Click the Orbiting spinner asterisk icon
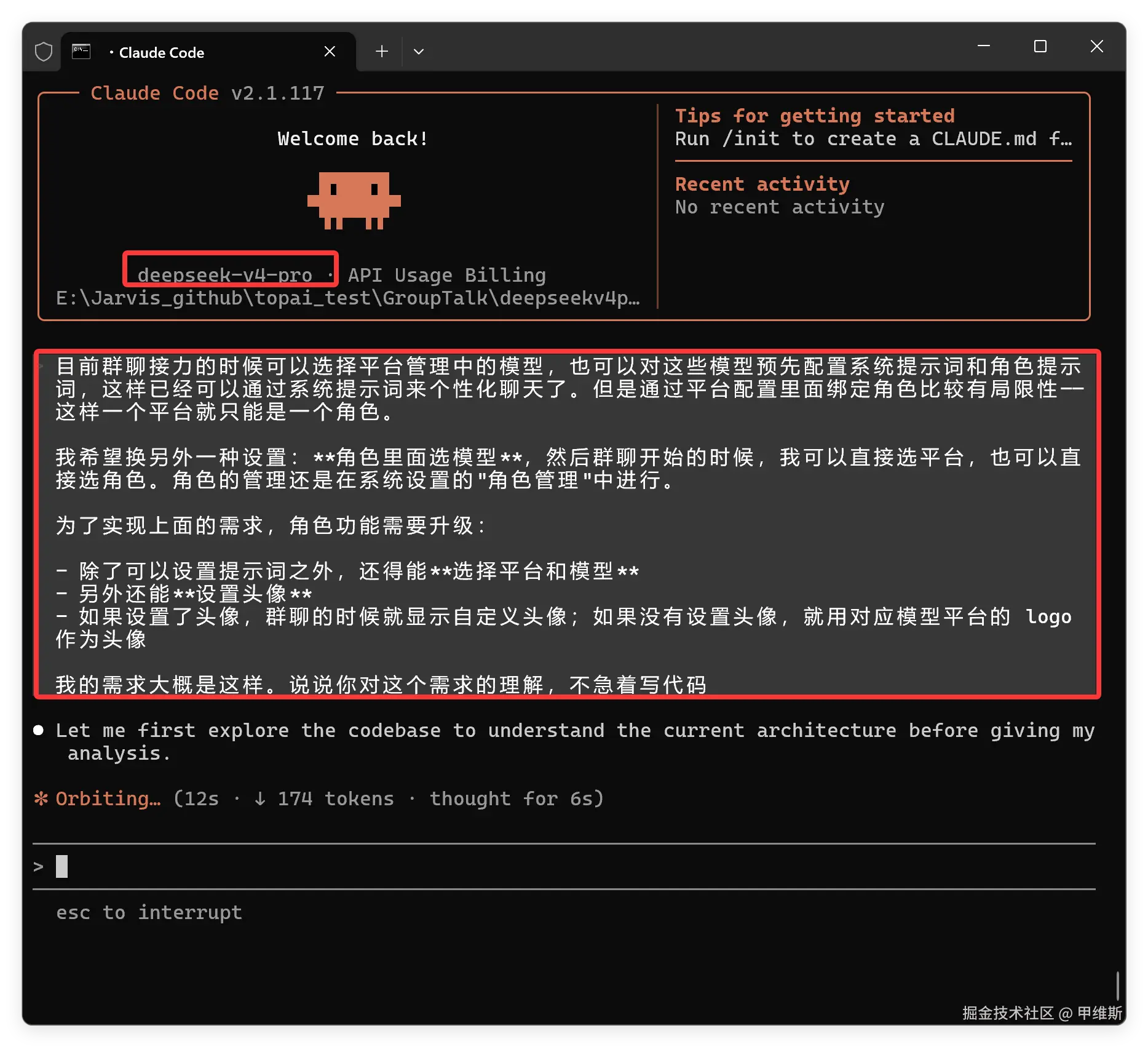1148x1047 pixels. coord(41,798)
